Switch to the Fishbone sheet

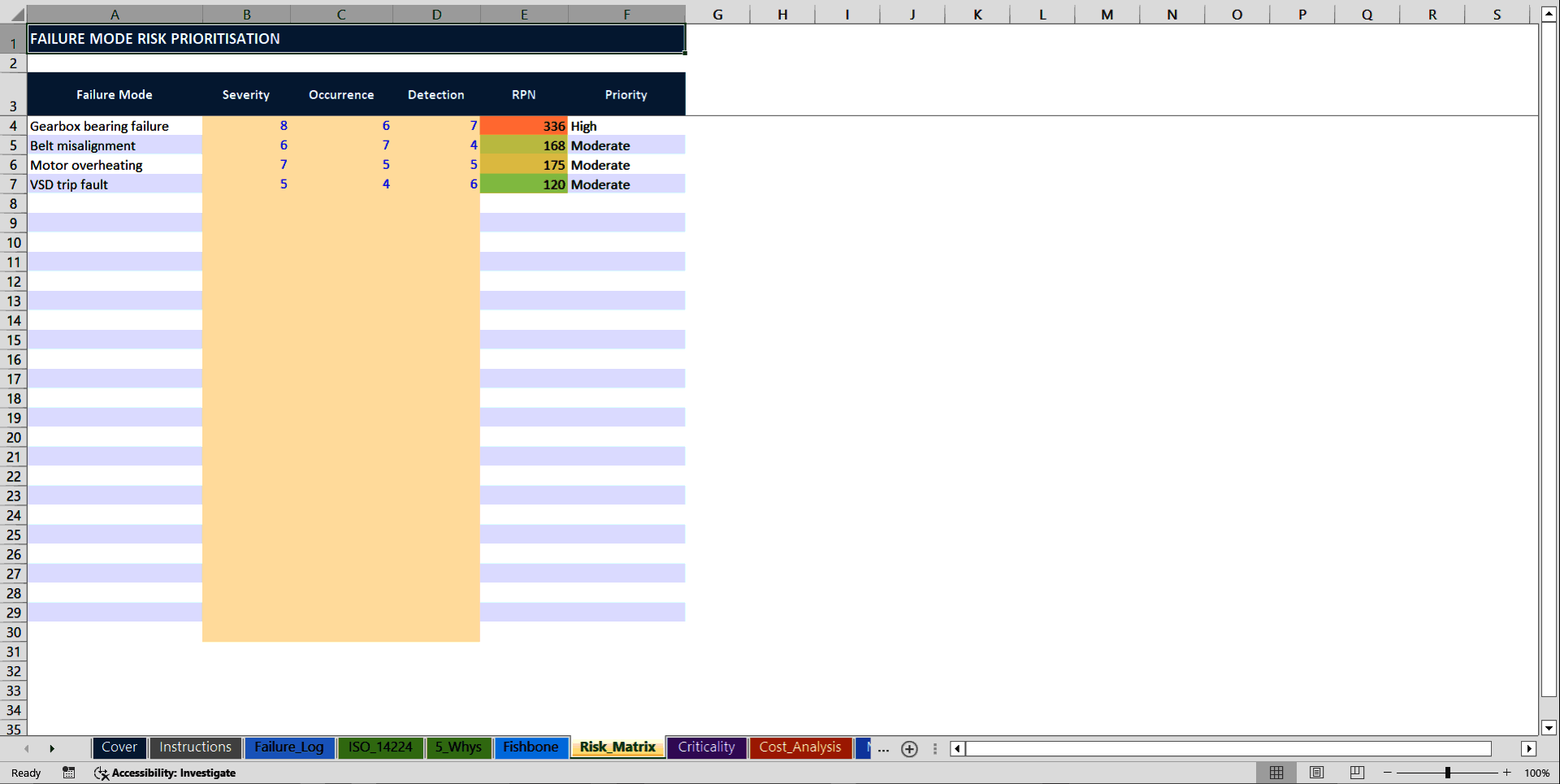pos(531,747)
